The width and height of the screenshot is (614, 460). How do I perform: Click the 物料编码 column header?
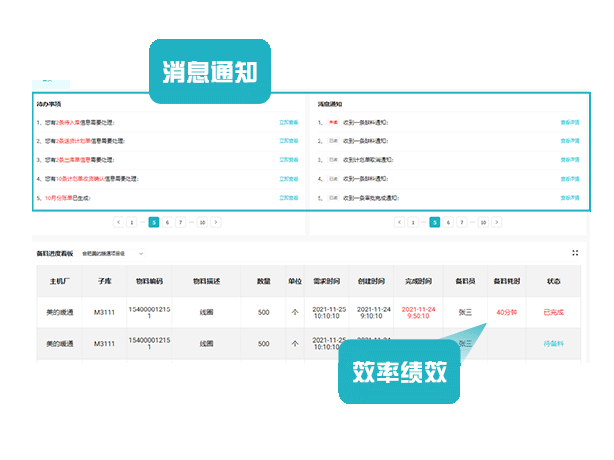147,281
